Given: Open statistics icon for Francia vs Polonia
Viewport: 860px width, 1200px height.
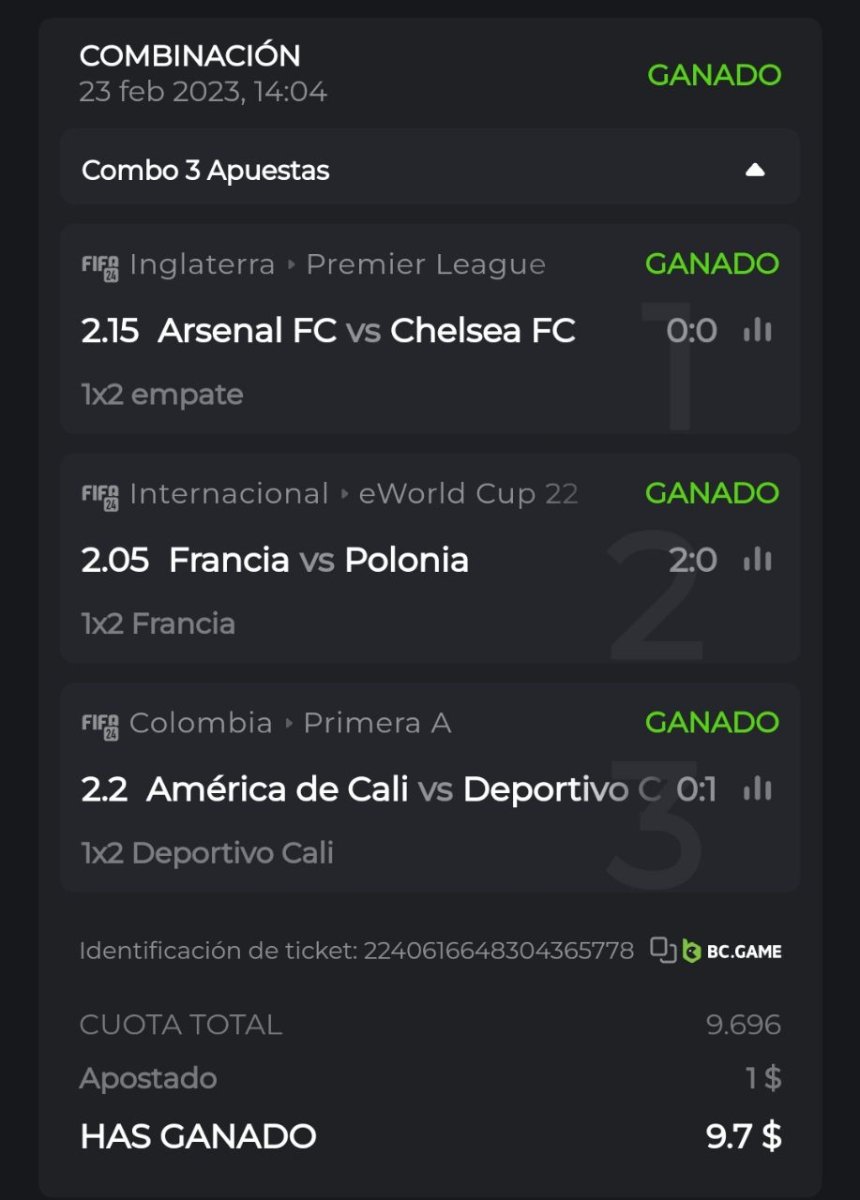Looking at the screenshot, I should pos(757,560).
